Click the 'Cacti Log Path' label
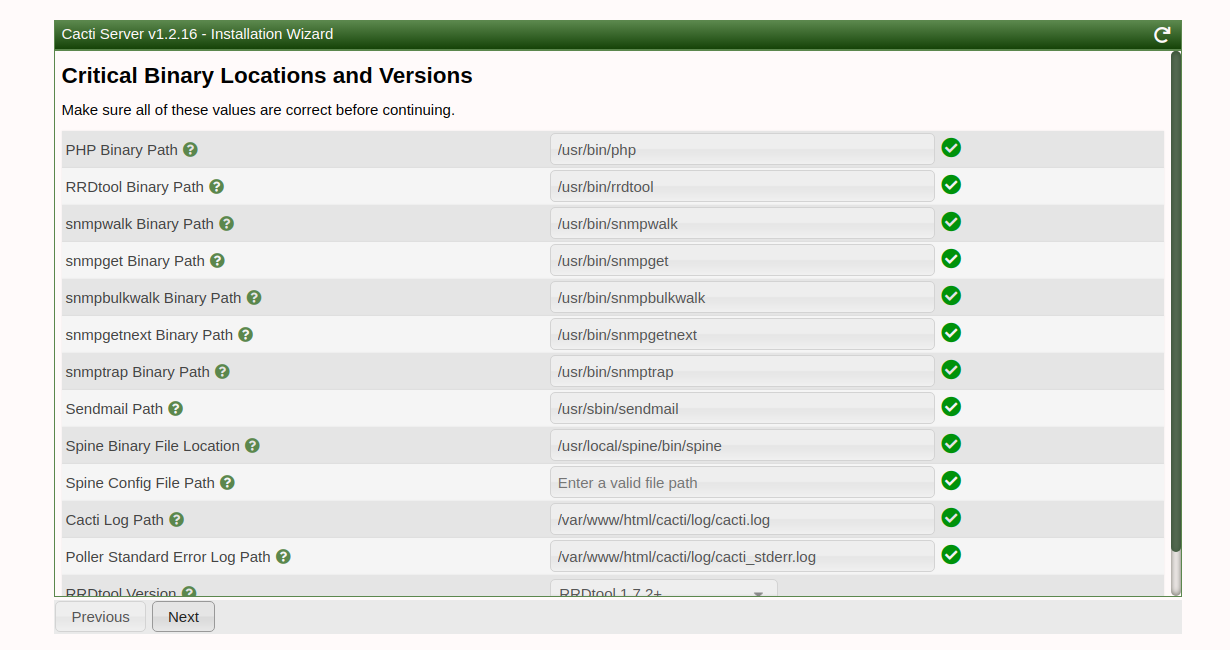 pos(115,520)
